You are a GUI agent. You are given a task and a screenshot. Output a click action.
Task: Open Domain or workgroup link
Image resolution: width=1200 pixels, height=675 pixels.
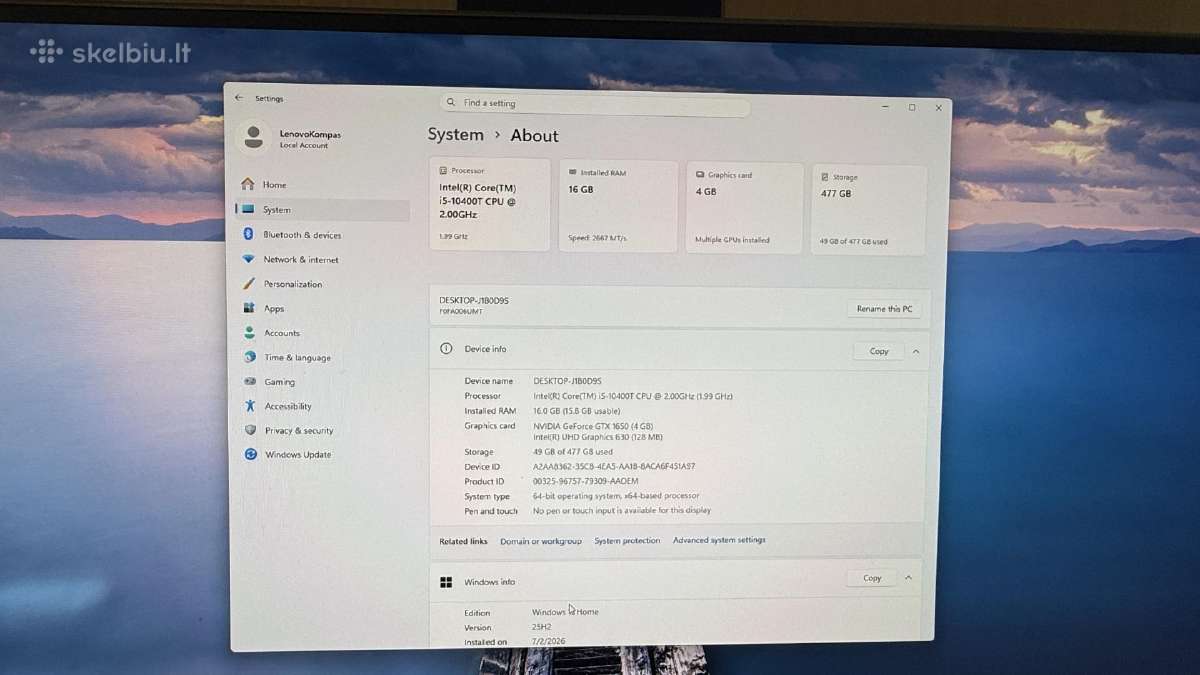(x=541, y=541)
